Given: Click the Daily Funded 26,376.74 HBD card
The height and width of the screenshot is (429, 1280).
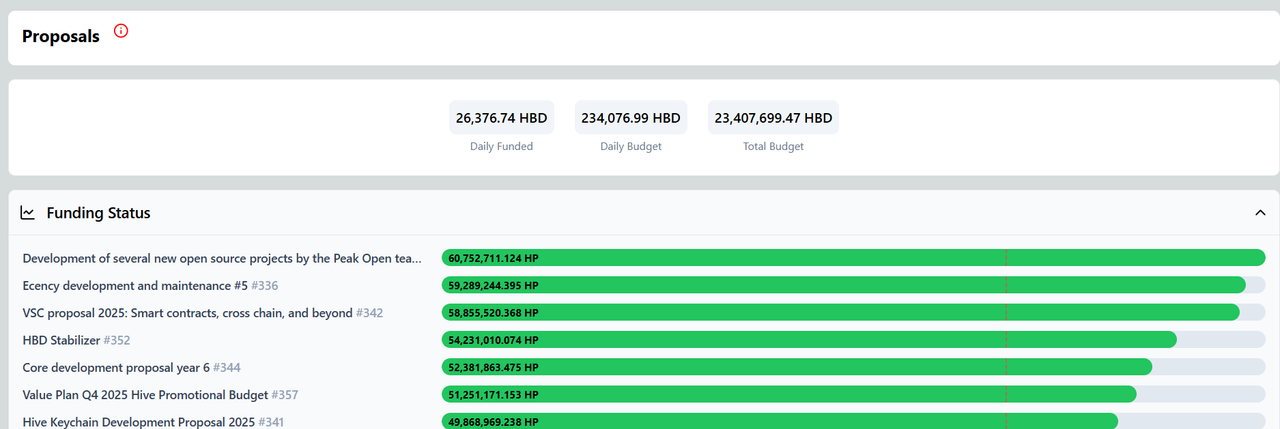Looking at the screenshot, I should (501, 118).
